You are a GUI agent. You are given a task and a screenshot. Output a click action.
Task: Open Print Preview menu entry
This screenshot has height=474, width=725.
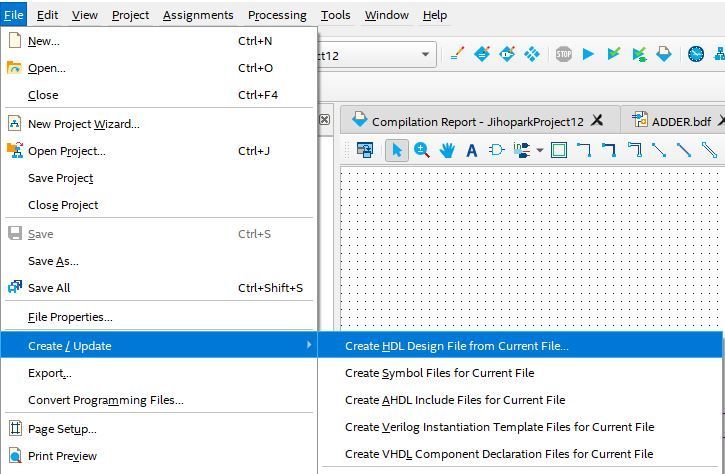coord(159,456)
